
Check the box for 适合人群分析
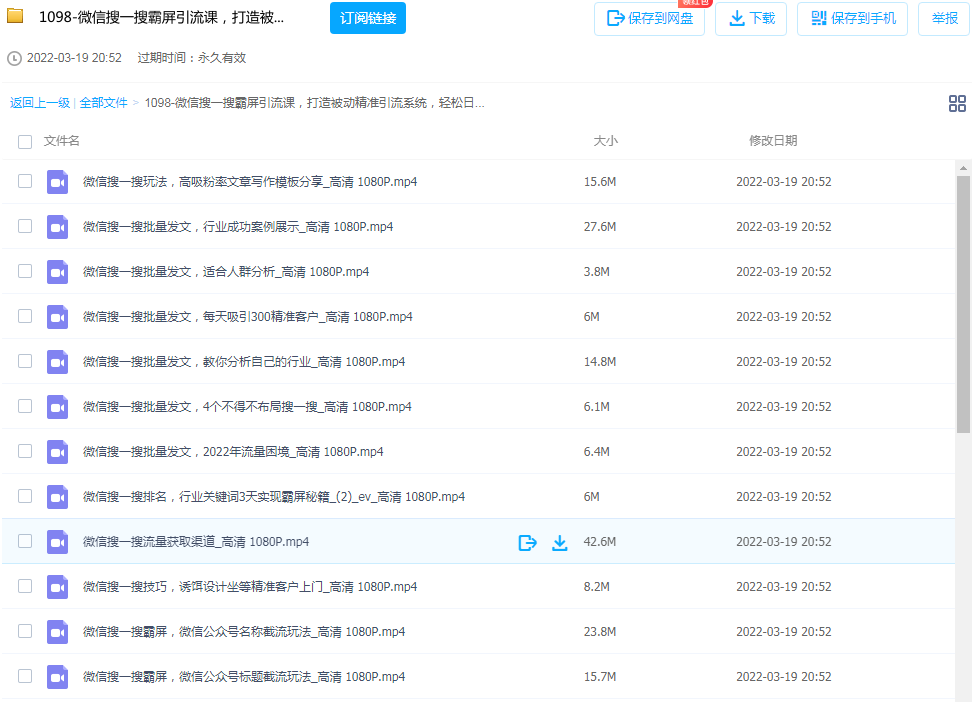(25, 271)
